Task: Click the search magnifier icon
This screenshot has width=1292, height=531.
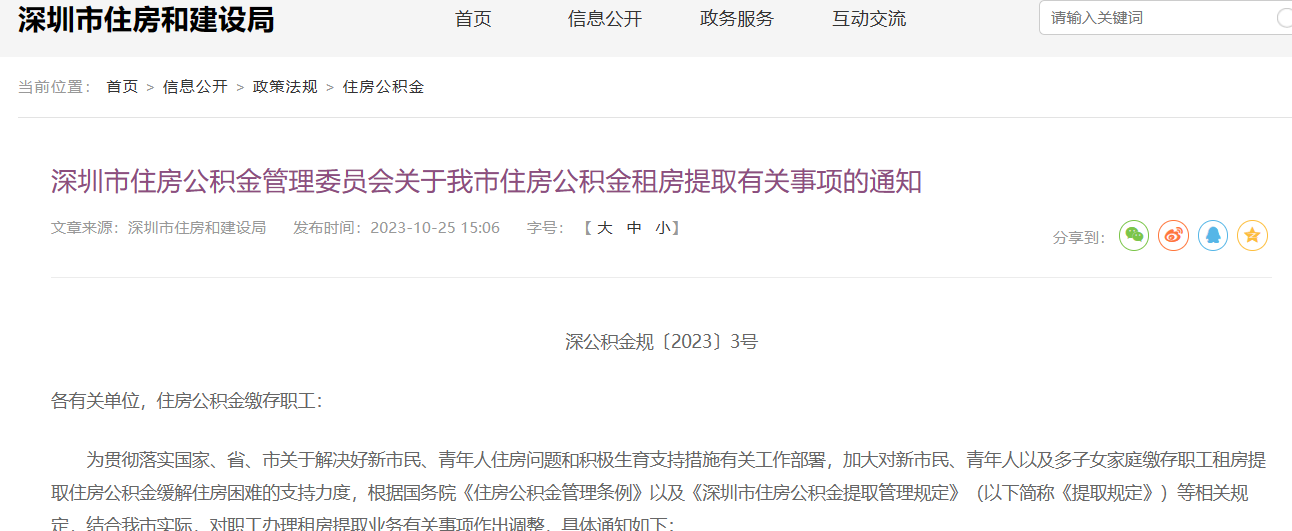Action: [x=1284, y=18]
